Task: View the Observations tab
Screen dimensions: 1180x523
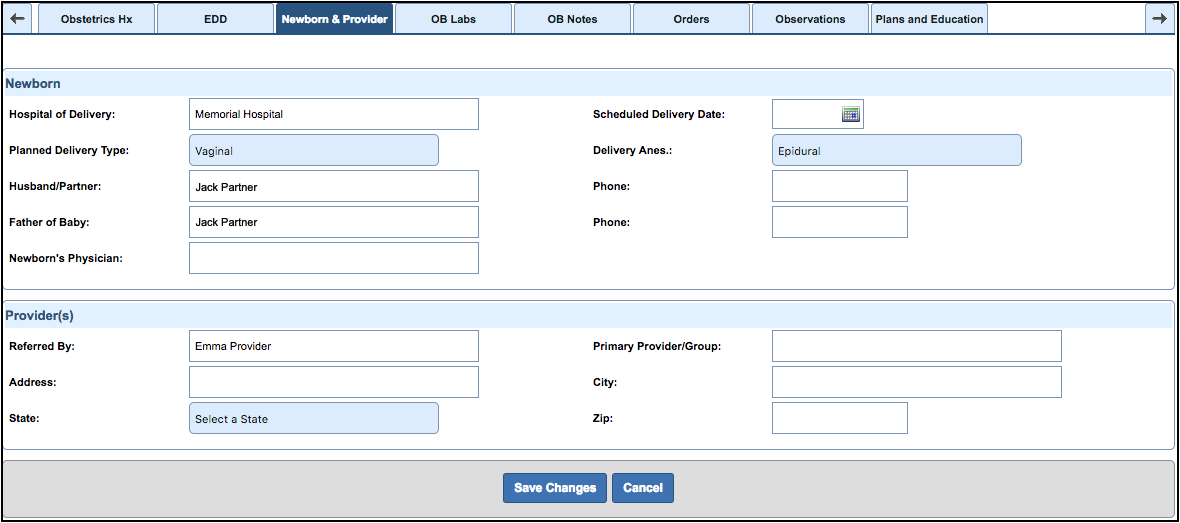Action: 810,19
